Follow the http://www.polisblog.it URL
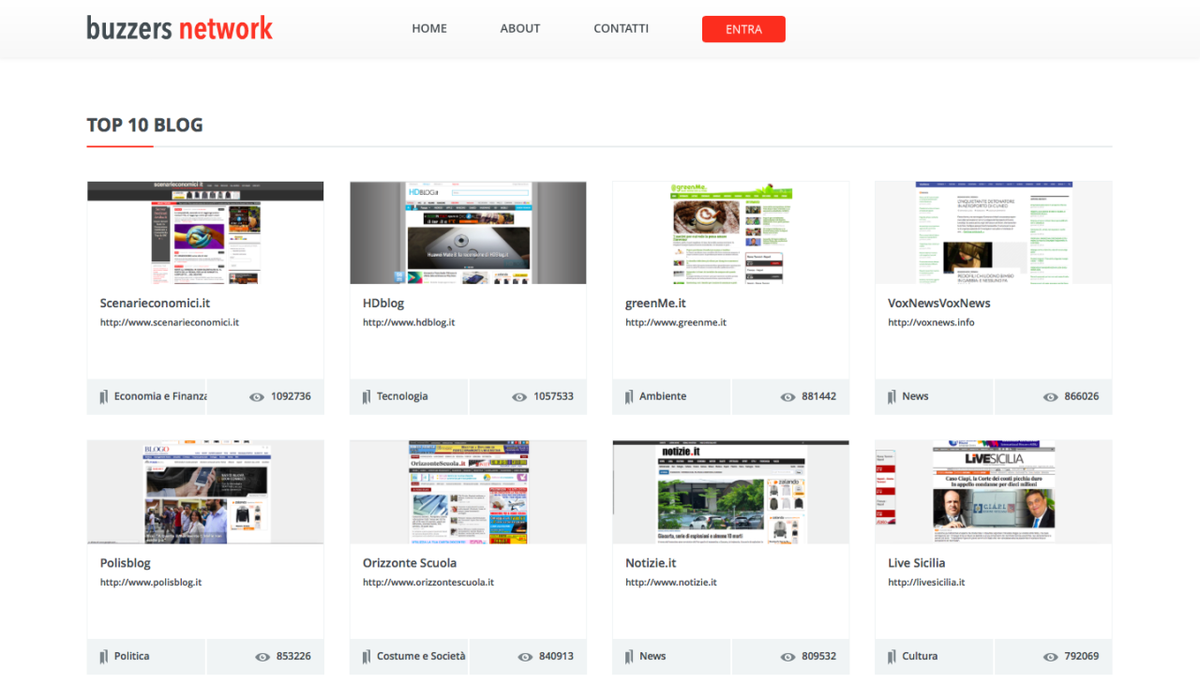 151,582
